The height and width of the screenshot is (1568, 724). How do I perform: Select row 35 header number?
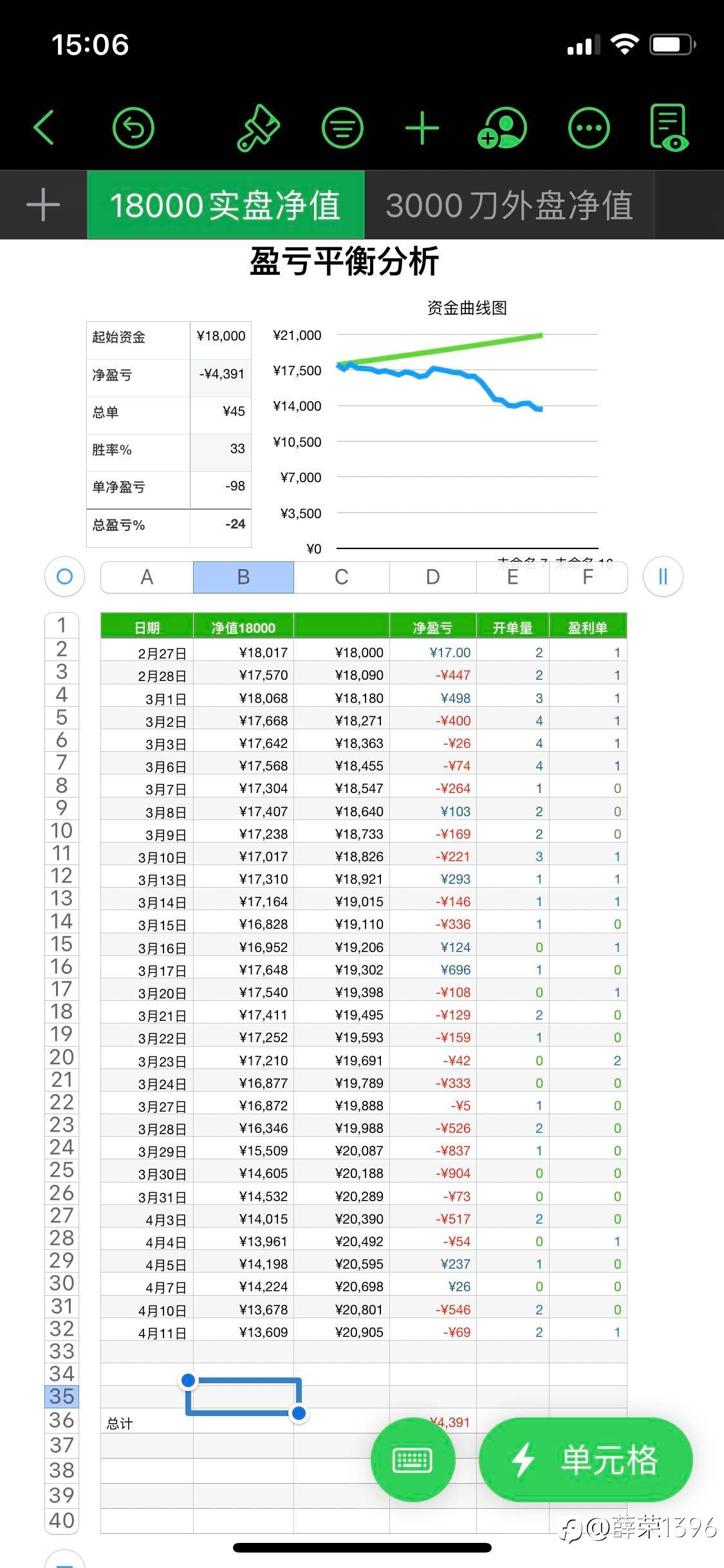pyautogui.click(x=62, y=1396)
